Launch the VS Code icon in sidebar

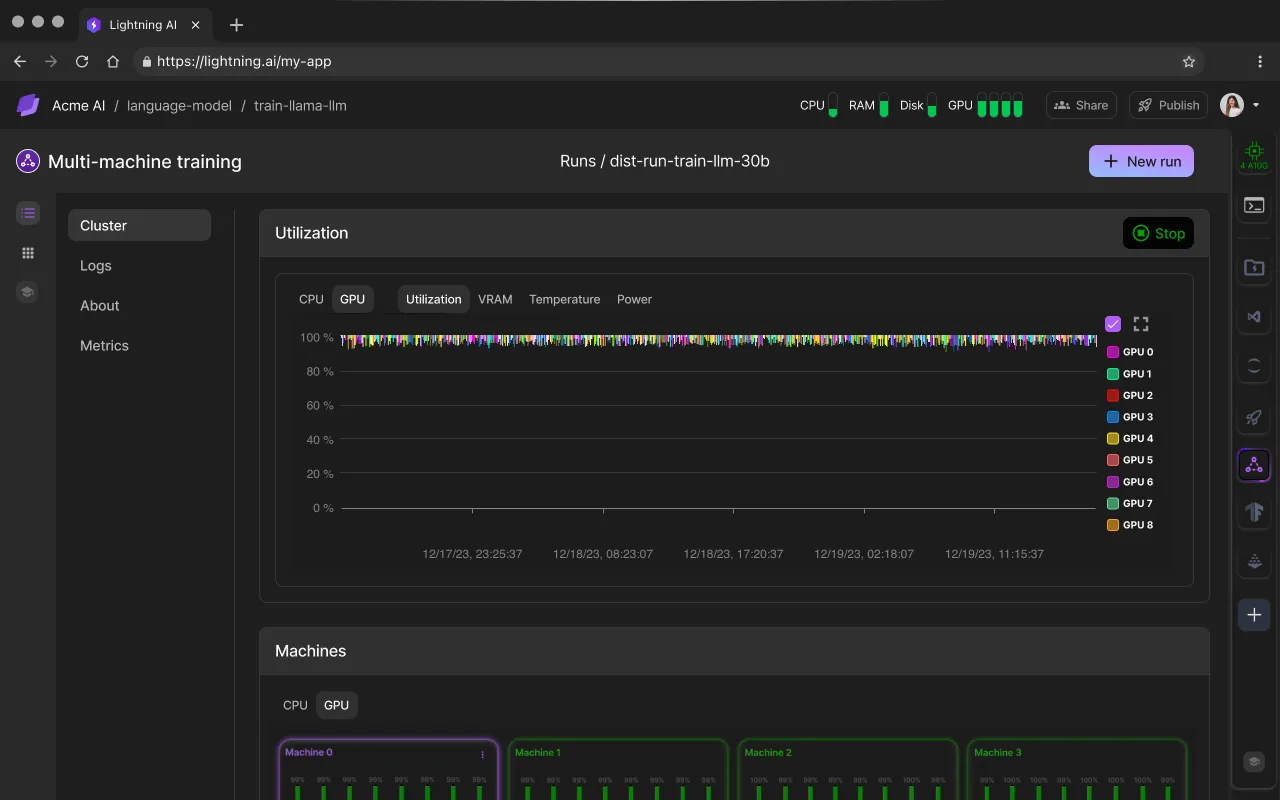(x=1254, y=317)
